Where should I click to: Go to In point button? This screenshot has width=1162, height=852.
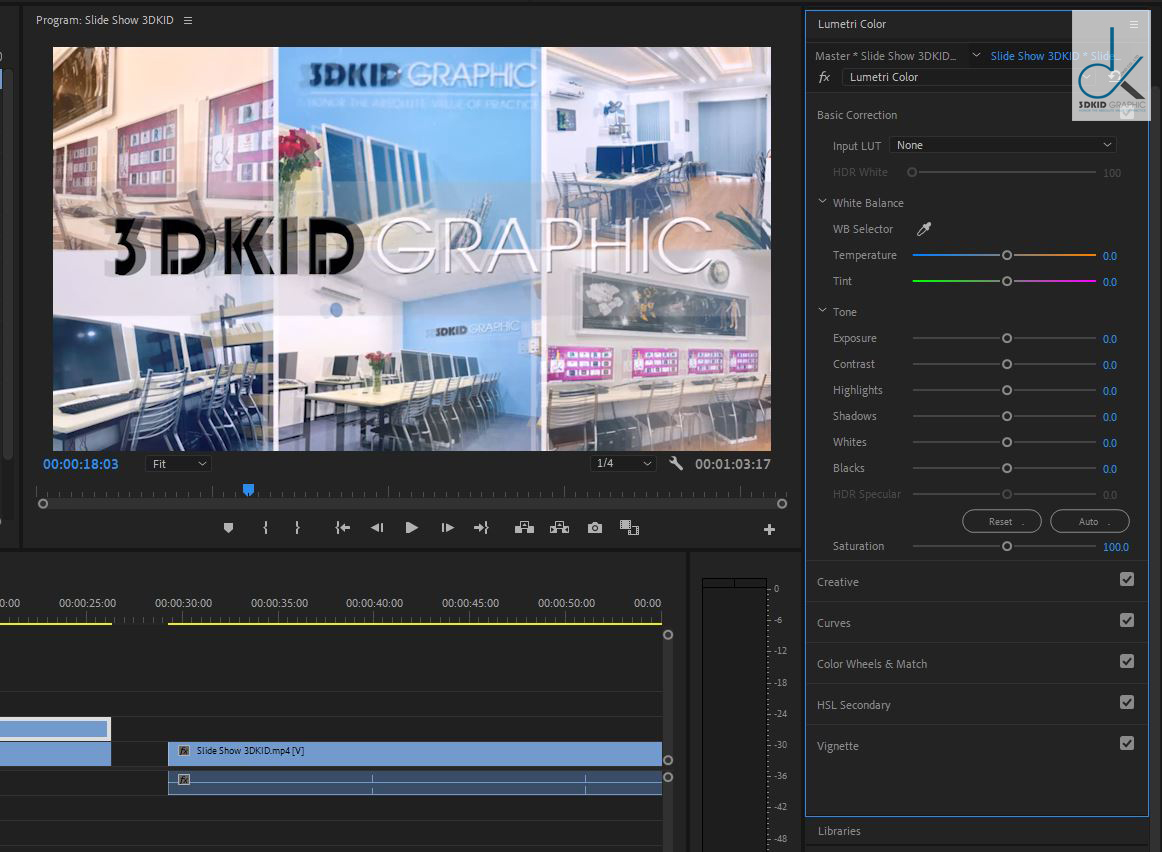342,527
